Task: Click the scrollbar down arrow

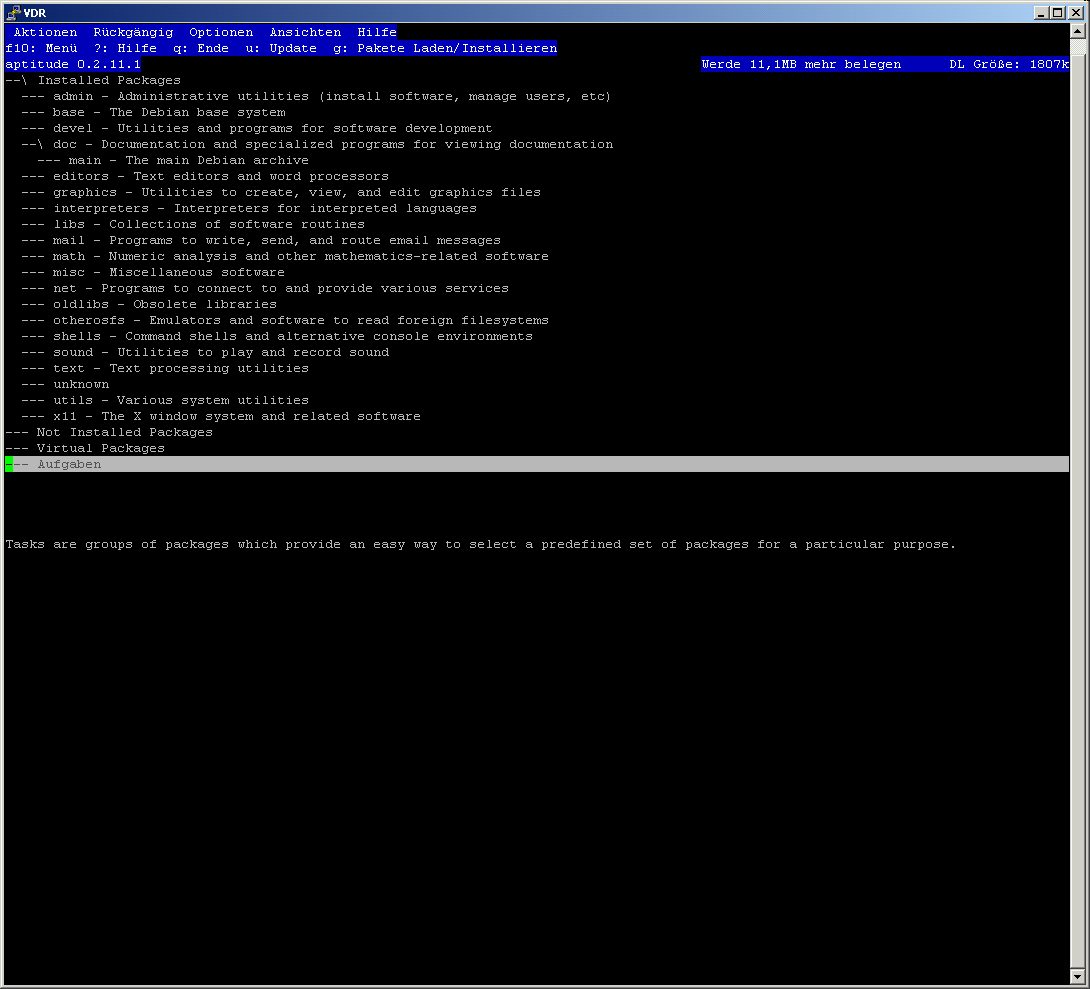Action: (x=1078, y=976)
